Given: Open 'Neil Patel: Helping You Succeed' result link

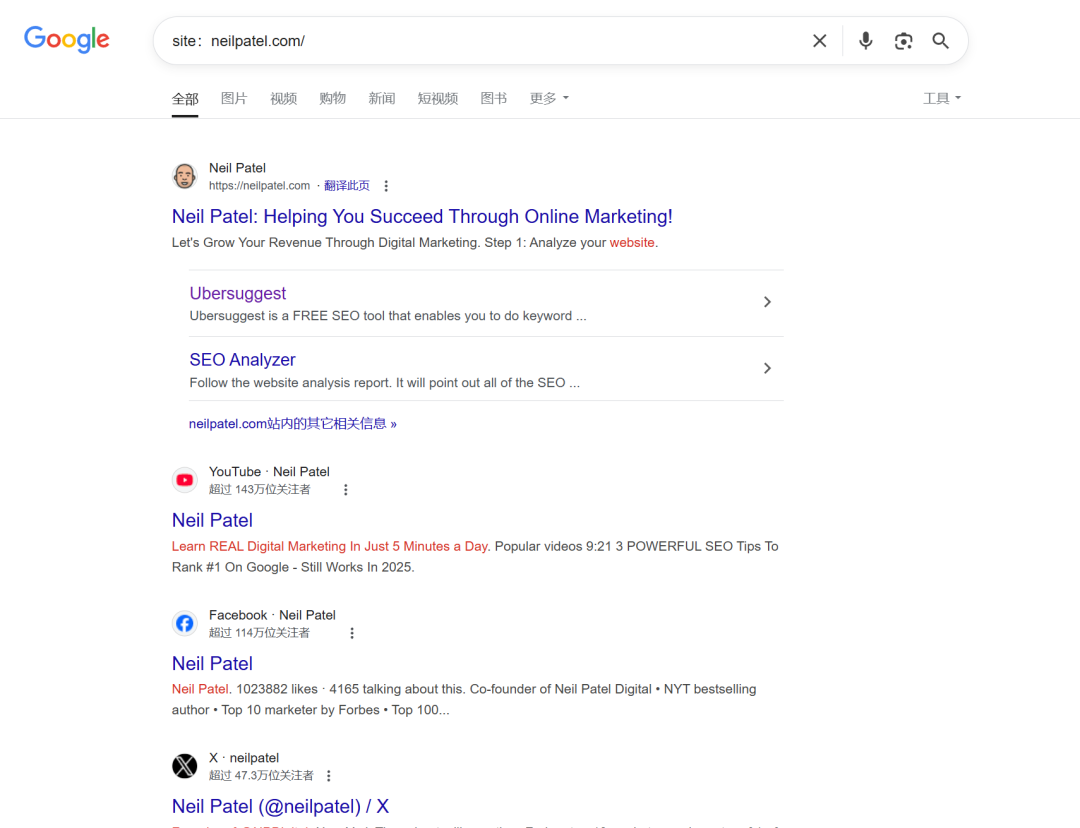Looking at the screenshot, I should point(422,216).
